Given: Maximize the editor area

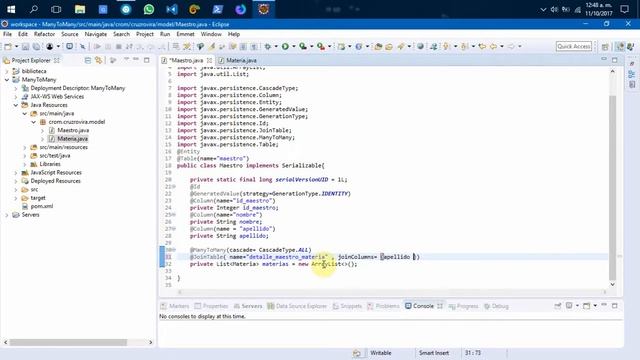Looking at the screenshot, I should [614, 60].
